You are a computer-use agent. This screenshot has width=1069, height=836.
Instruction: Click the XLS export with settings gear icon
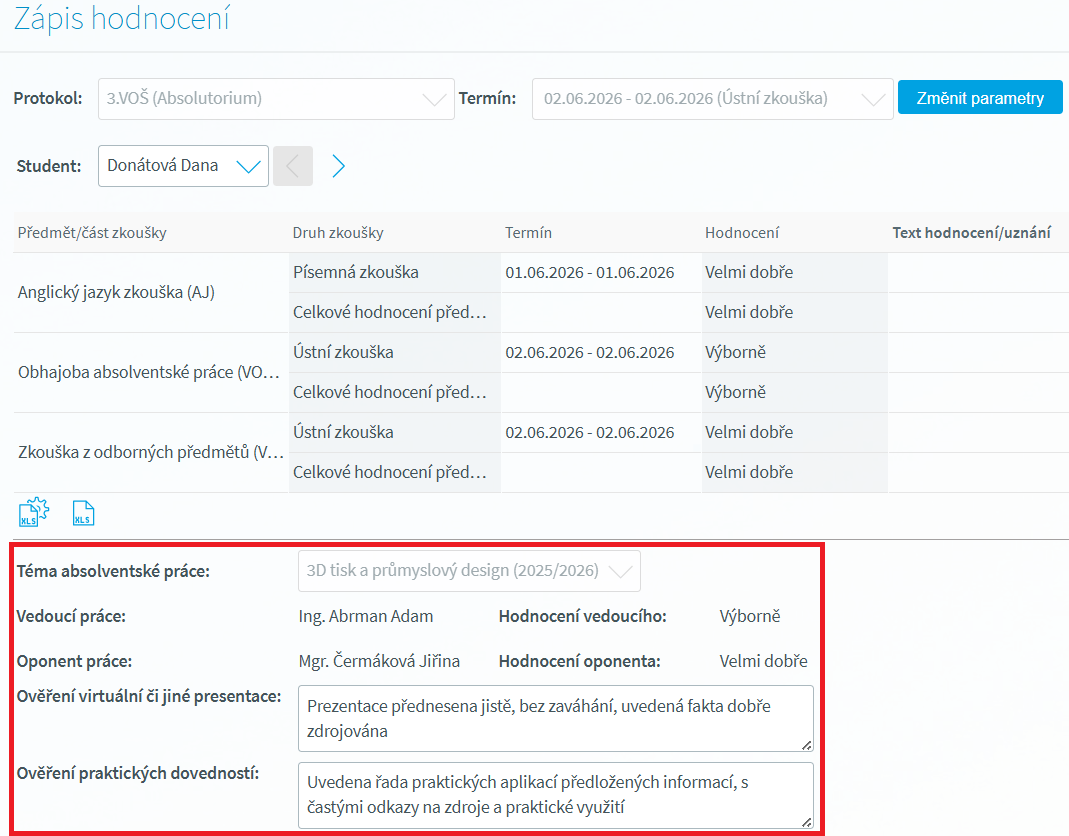[x=33, y=513]
